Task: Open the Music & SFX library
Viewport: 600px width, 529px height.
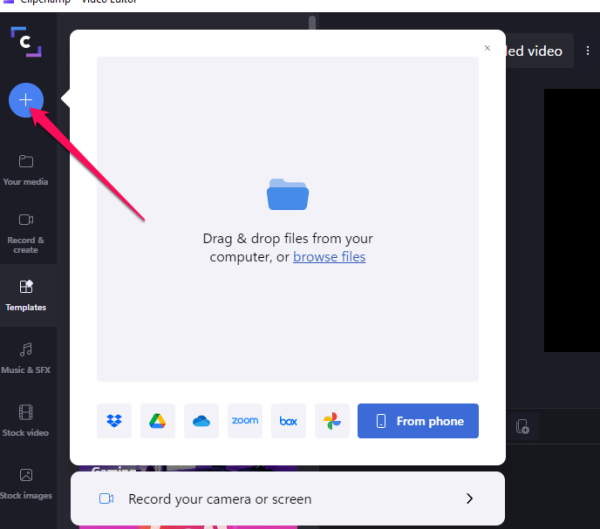Action: point(26,358)
